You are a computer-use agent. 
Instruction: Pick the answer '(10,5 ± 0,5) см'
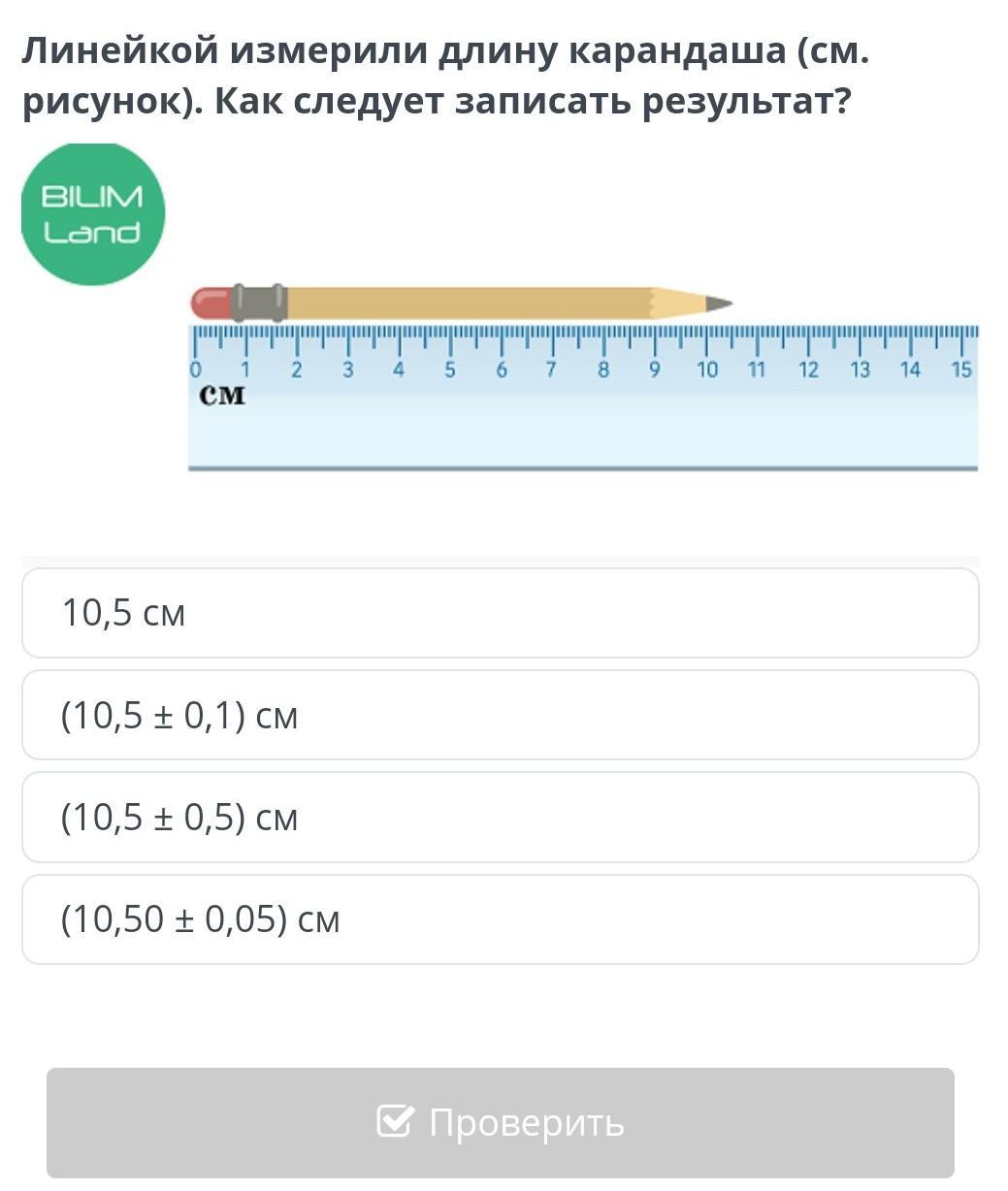[x=501, y=818]
